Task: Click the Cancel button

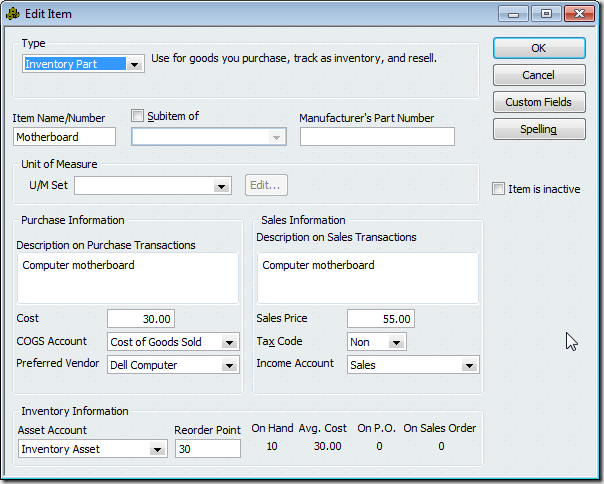Action: click(539, 75)
